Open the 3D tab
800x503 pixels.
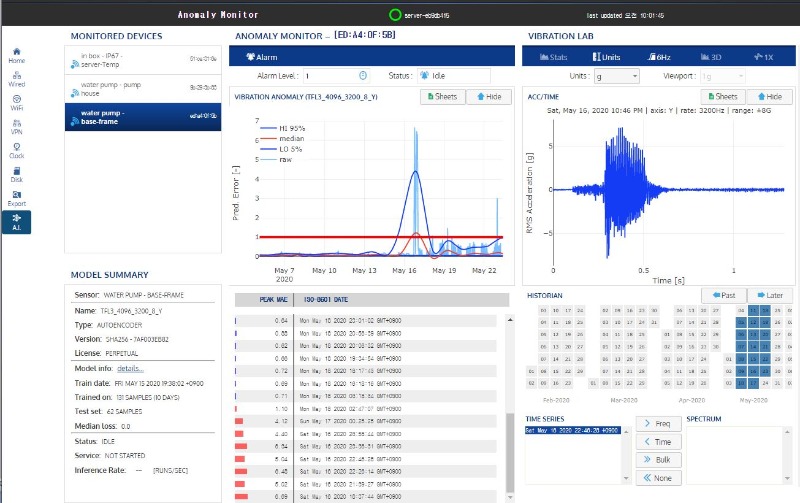711,57
